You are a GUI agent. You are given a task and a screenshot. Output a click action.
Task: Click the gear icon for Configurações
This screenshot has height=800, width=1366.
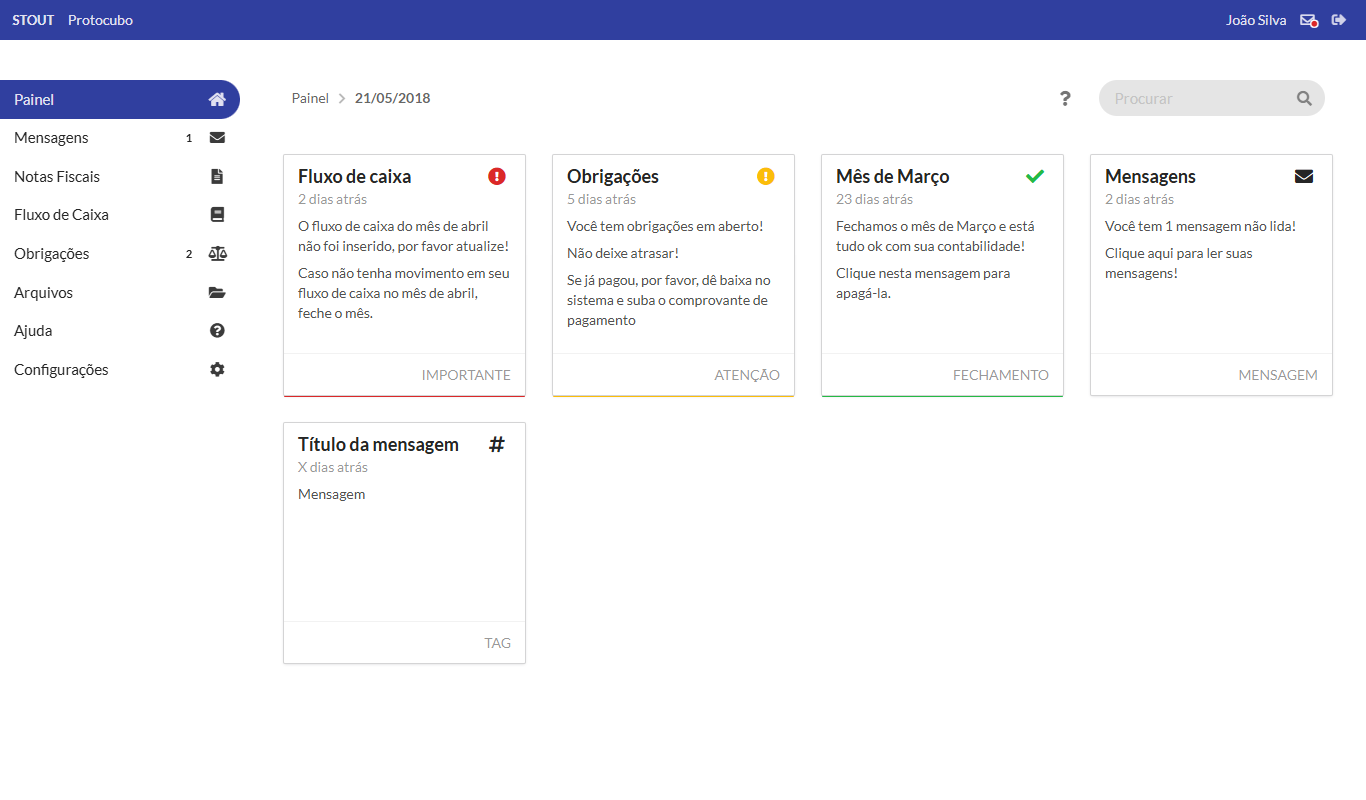(x=217, y=370)
